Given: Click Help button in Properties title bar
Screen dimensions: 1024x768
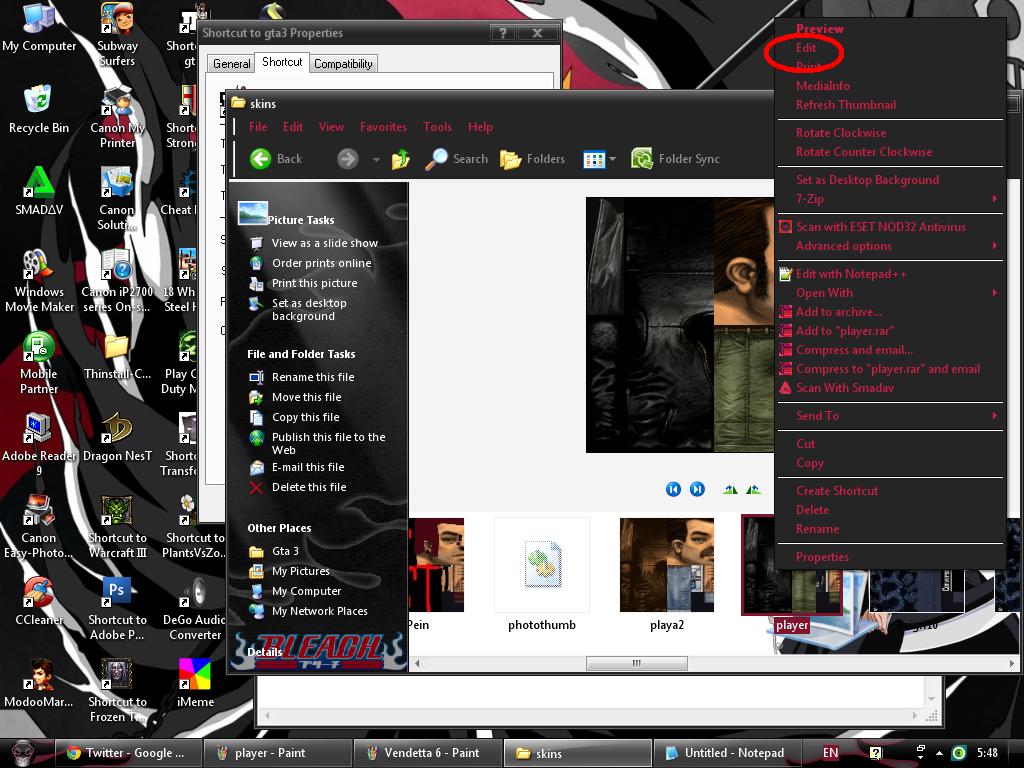Looking at the screenshot, I should 502,33.
